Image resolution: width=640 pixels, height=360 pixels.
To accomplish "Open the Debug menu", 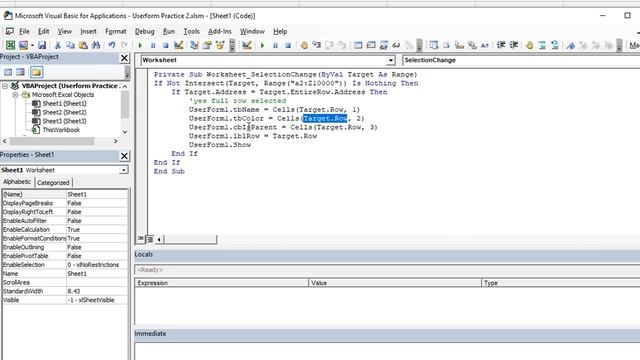I will pos(144,31).
